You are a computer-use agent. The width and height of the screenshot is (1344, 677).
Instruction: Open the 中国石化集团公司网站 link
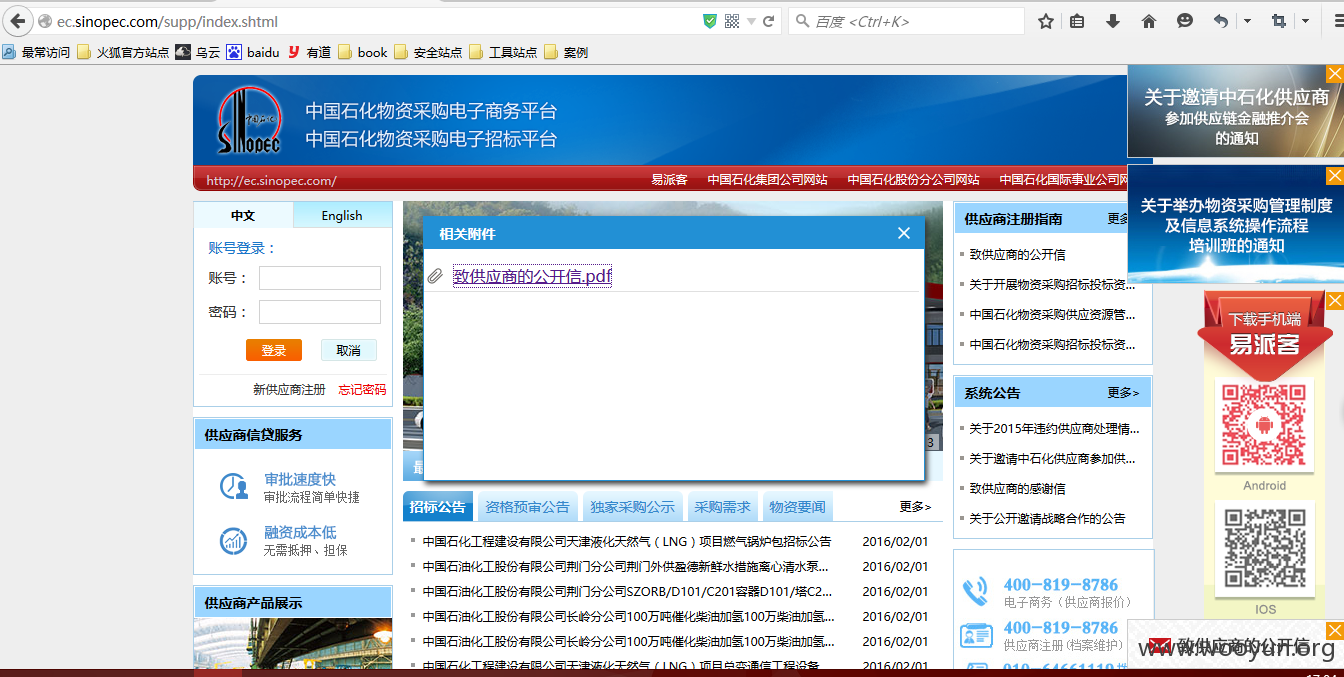click(x=767, y=180)
